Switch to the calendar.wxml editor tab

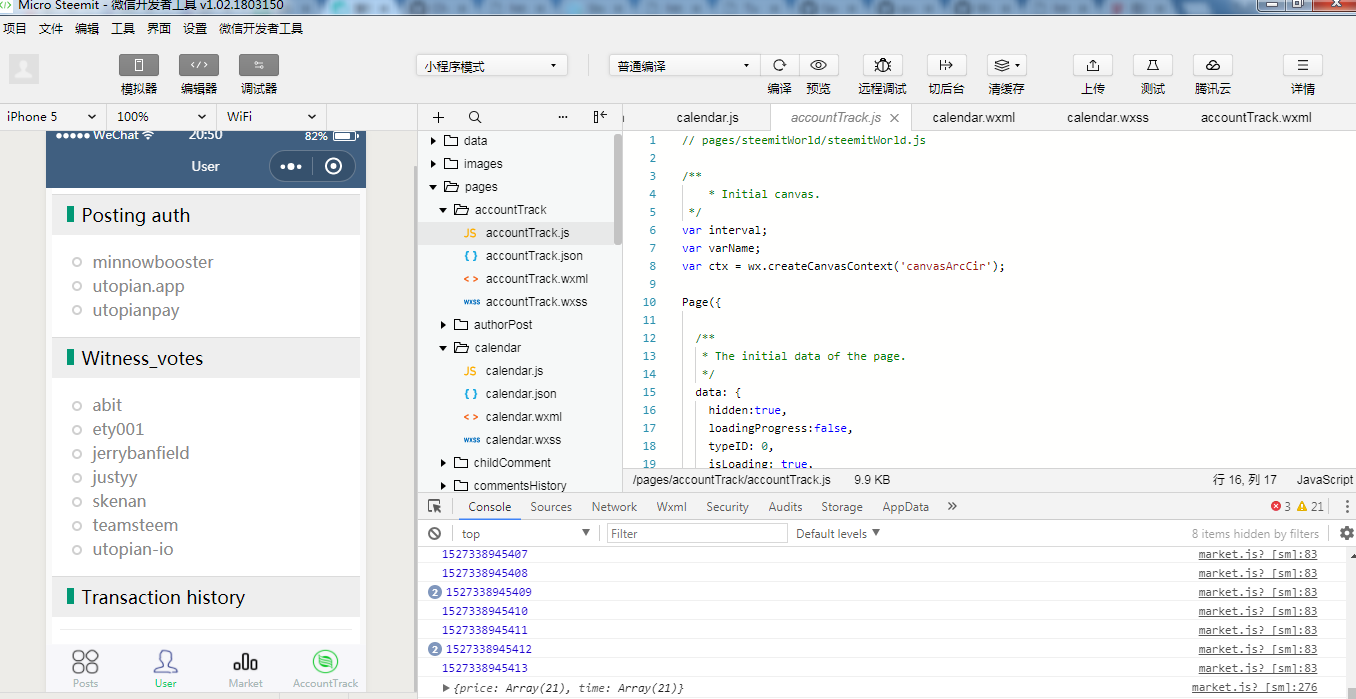pos(973,117)
